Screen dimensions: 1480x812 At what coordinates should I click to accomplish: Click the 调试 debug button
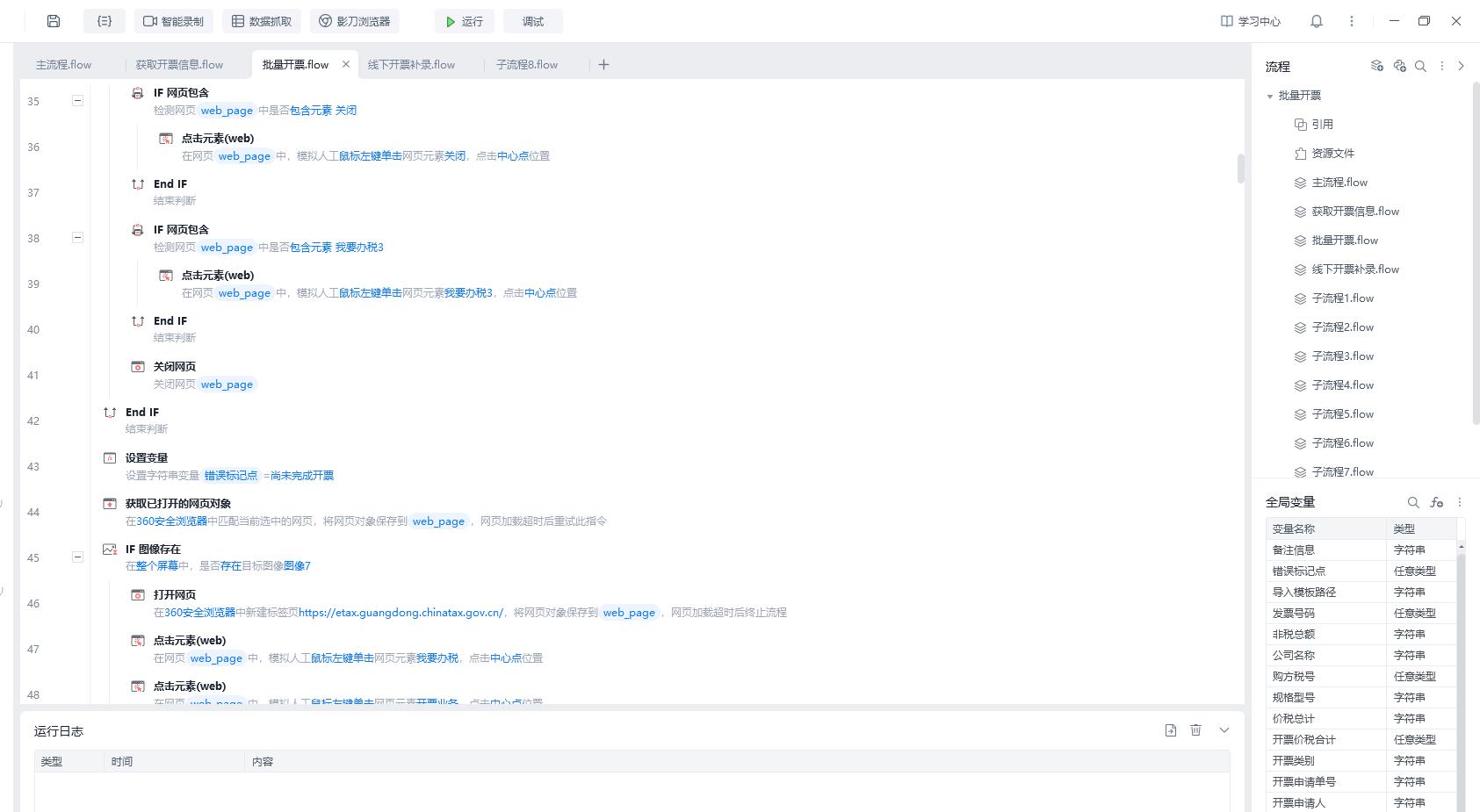point(533,21)
